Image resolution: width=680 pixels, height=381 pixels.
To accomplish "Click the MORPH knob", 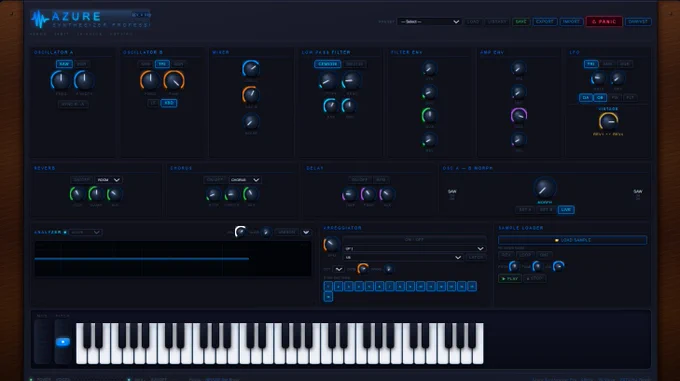I will tap(545, 188).
